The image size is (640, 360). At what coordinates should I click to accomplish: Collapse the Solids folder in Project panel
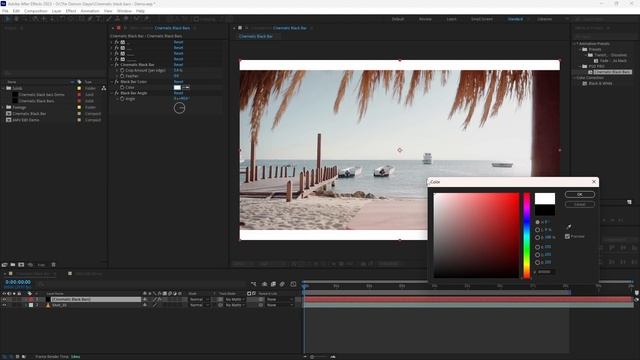(x=4, y=88)
